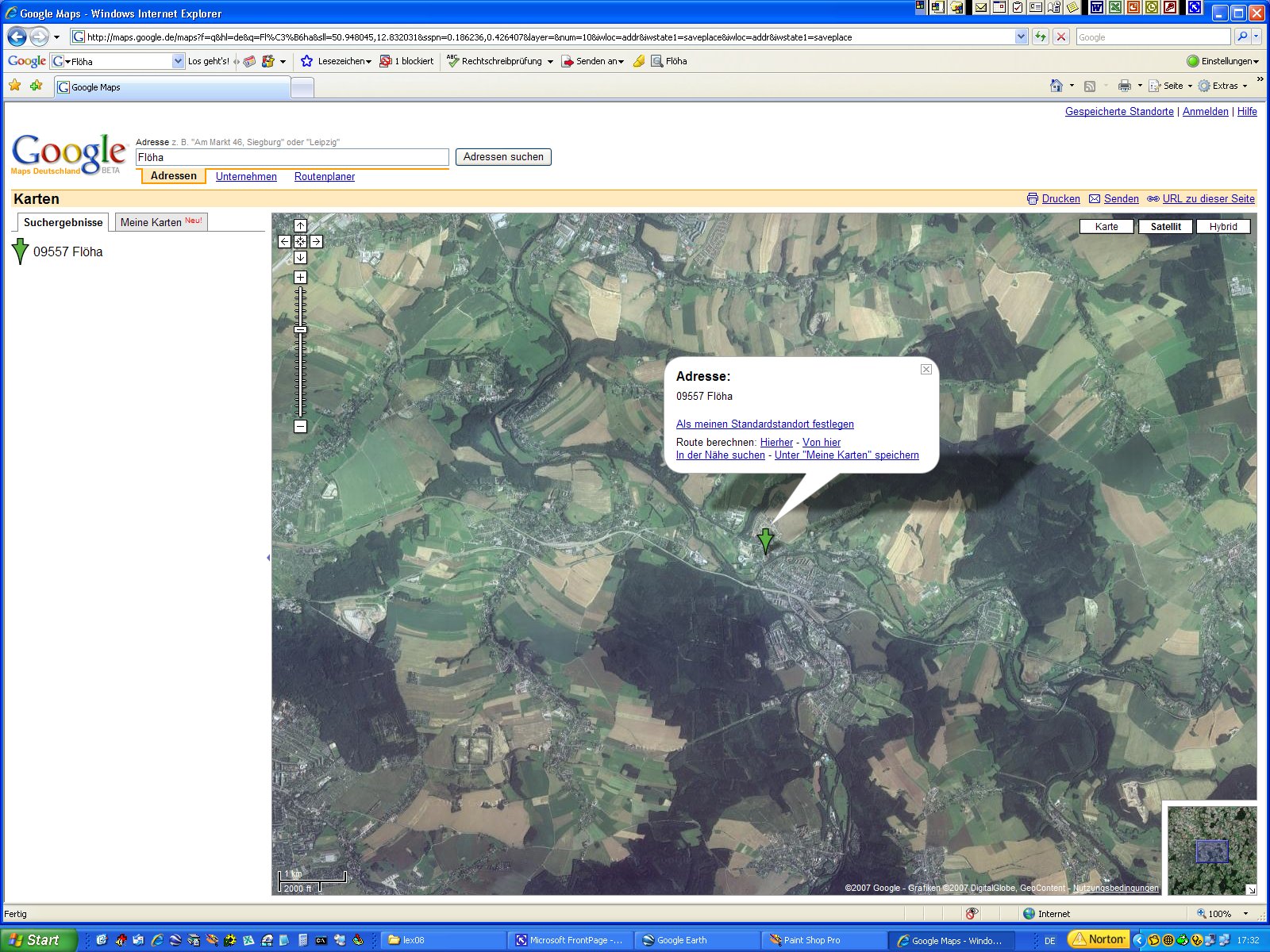Click the Add to Favorites star-plus icon

click(36, 86)
